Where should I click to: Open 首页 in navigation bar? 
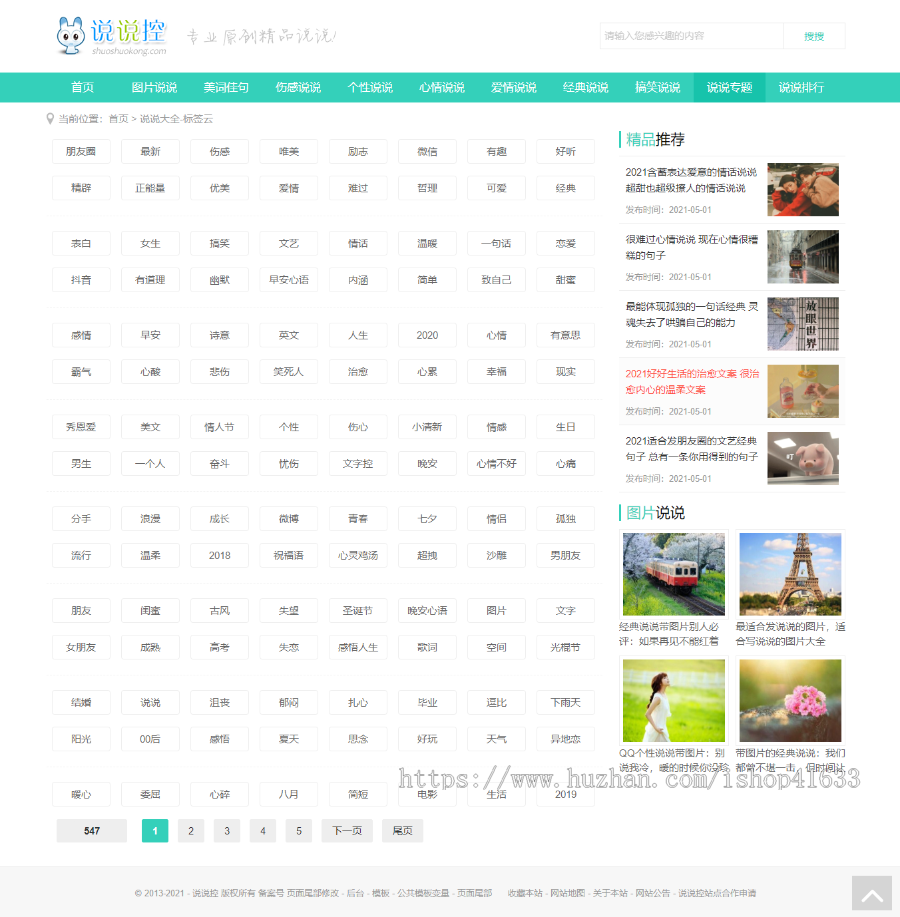(82, 88)
